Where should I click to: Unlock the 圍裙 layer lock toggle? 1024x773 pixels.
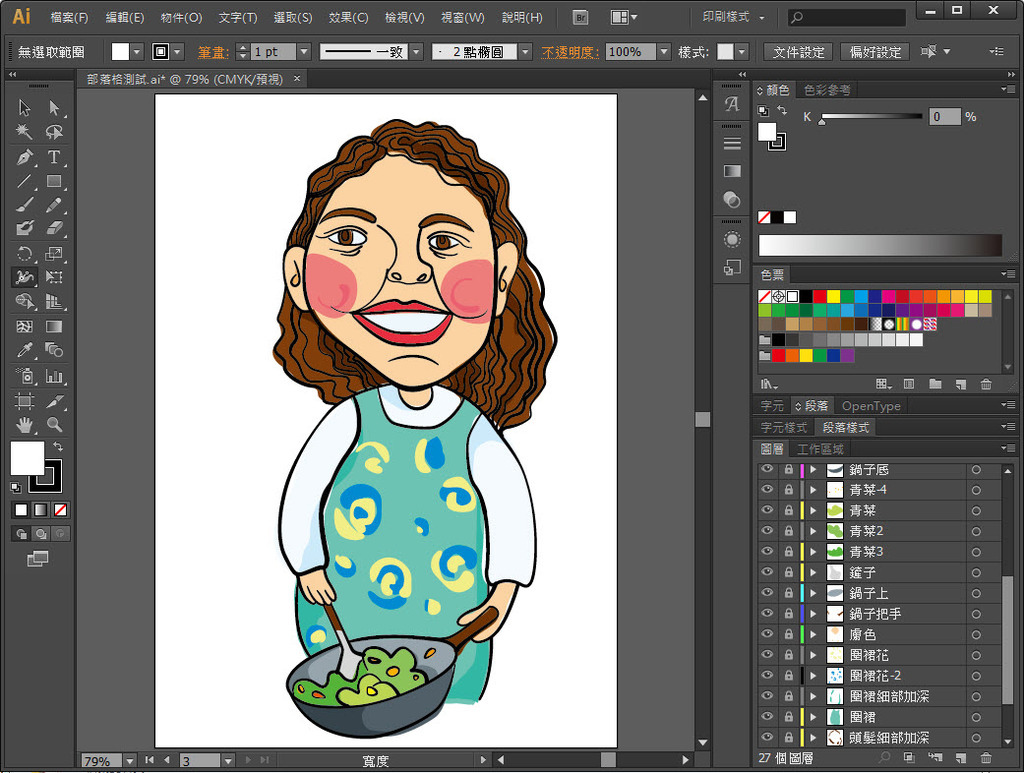click(788, 717)
